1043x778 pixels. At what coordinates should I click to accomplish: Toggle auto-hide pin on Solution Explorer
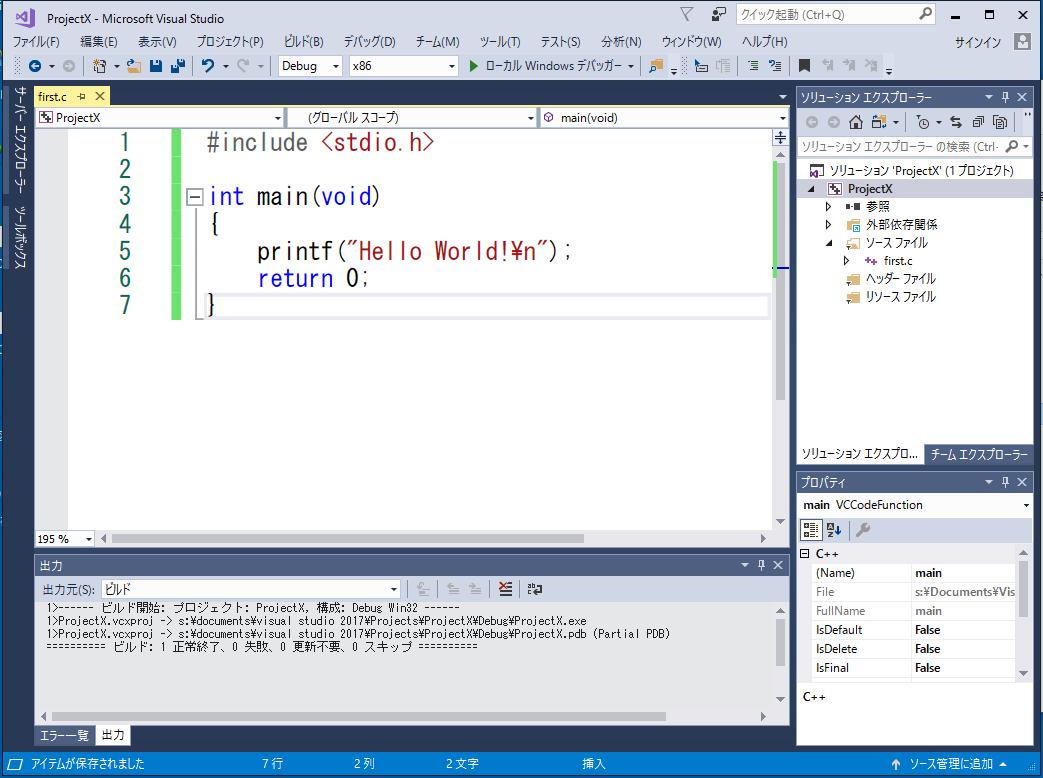coord(1005,97)
